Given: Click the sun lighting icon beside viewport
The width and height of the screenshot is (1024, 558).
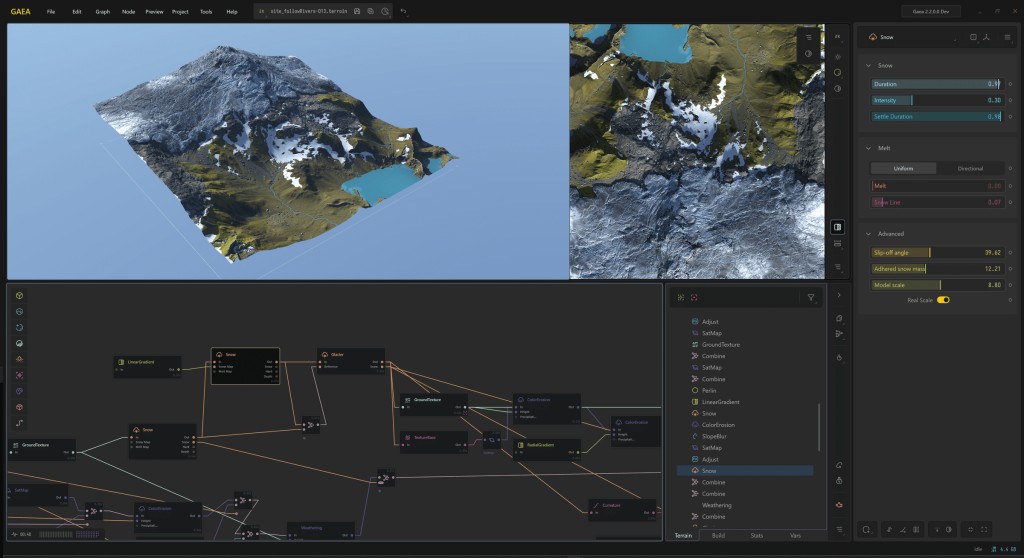Looking at the screenshot, I should [837, 57].
